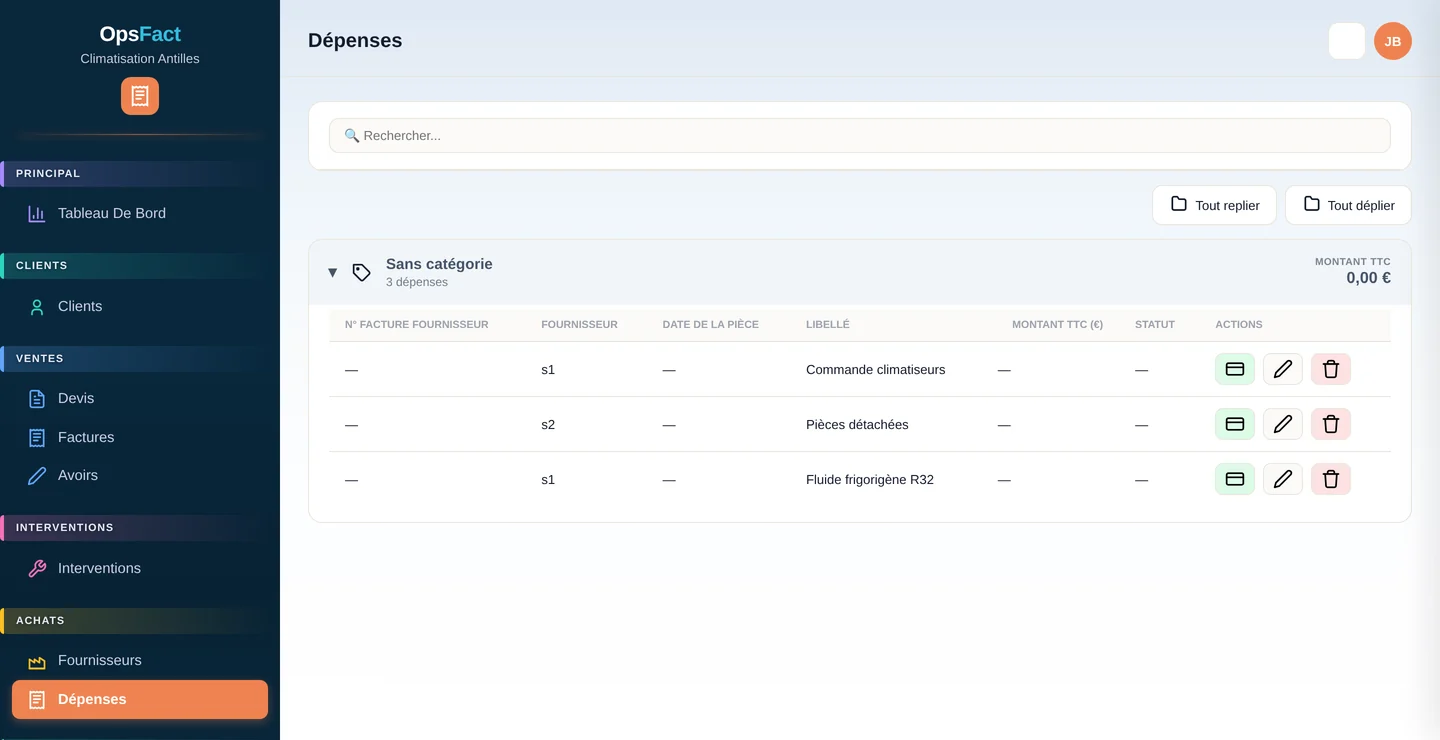The height and width of the screenshot is (740, 1440).
Task: Click the Statut column header
Action: click(x=1155, y=324)
